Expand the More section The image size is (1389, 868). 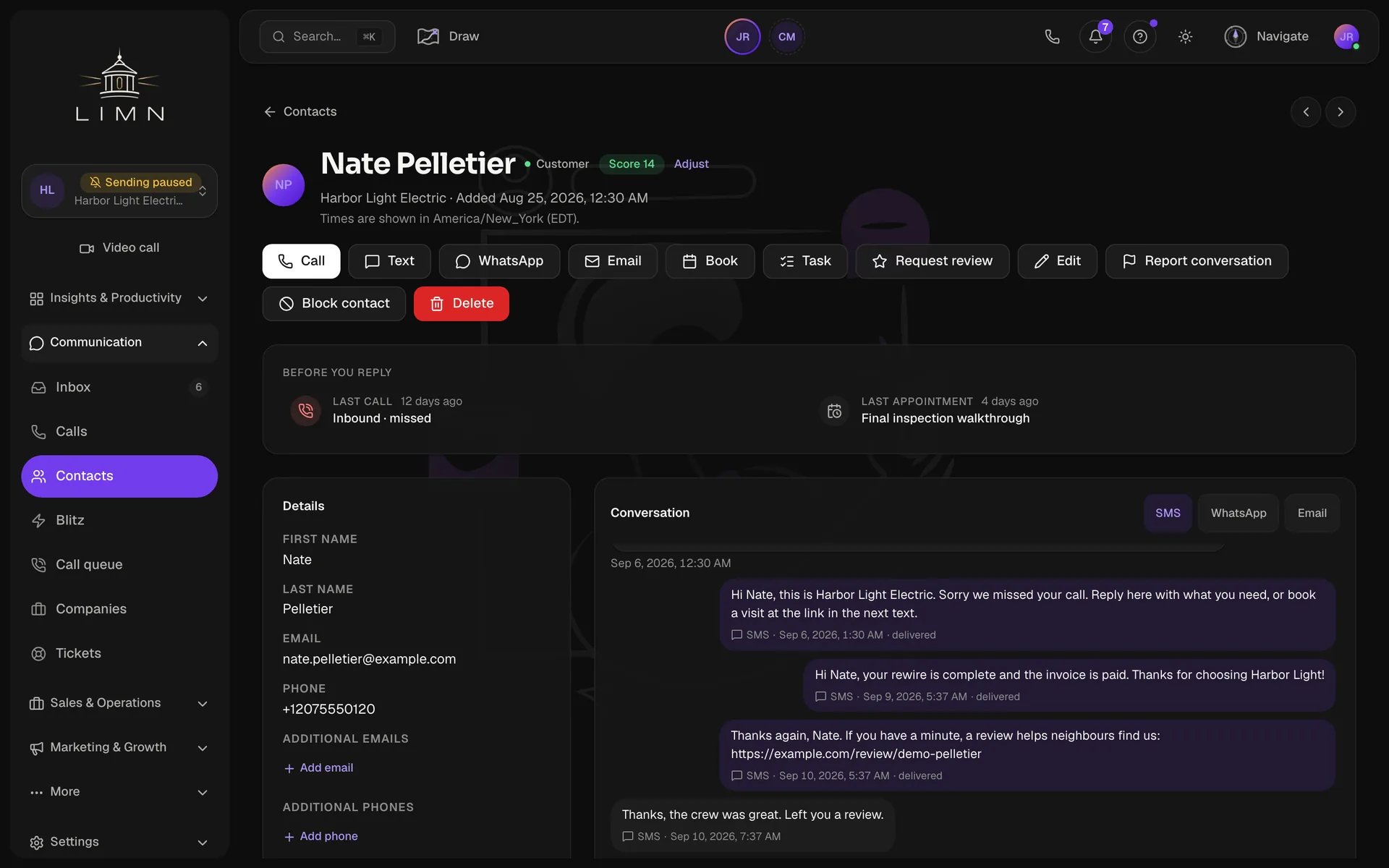coord(119,792)
